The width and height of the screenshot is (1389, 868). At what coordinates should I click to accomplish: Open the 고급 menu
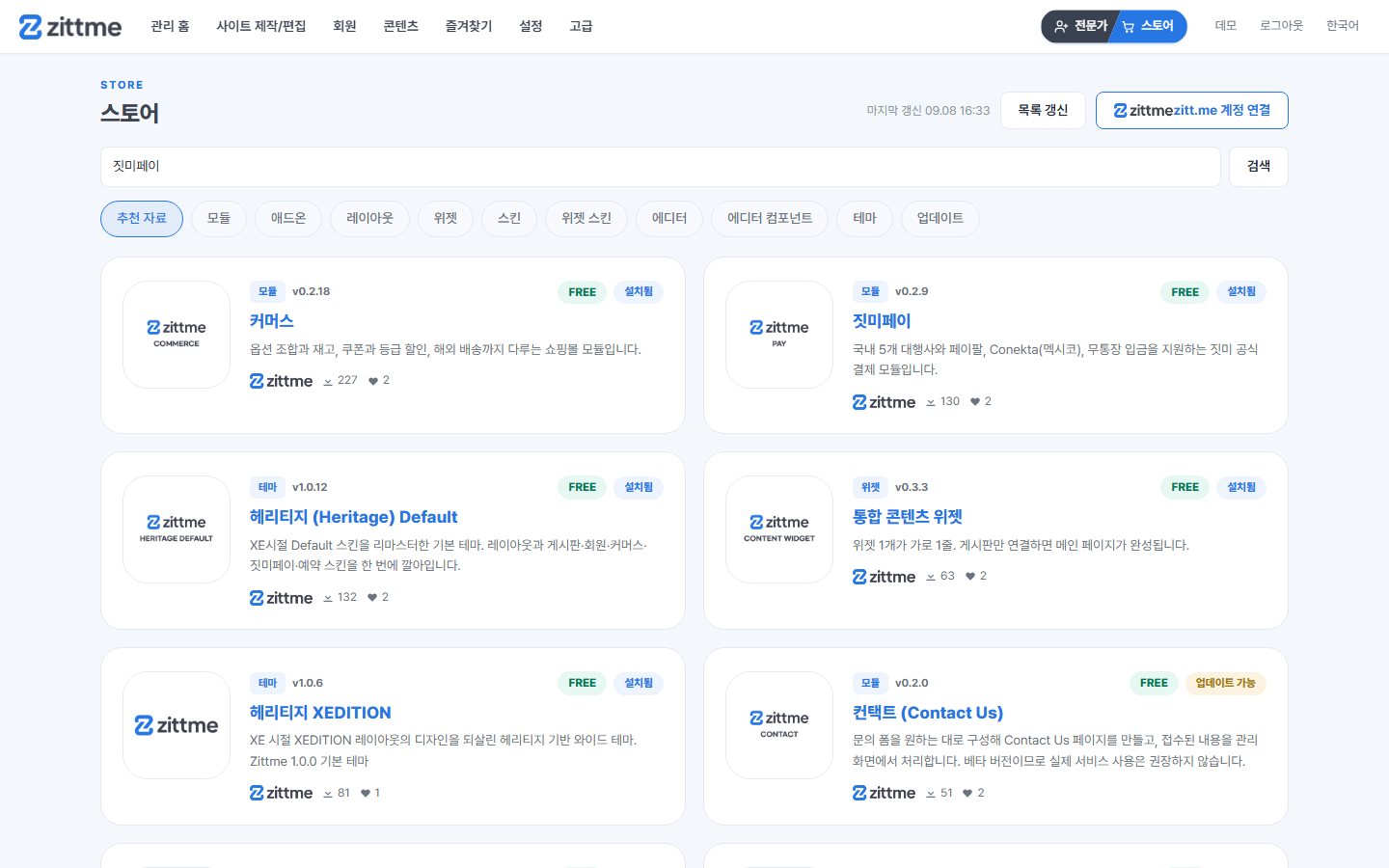[x=581, y=26]
